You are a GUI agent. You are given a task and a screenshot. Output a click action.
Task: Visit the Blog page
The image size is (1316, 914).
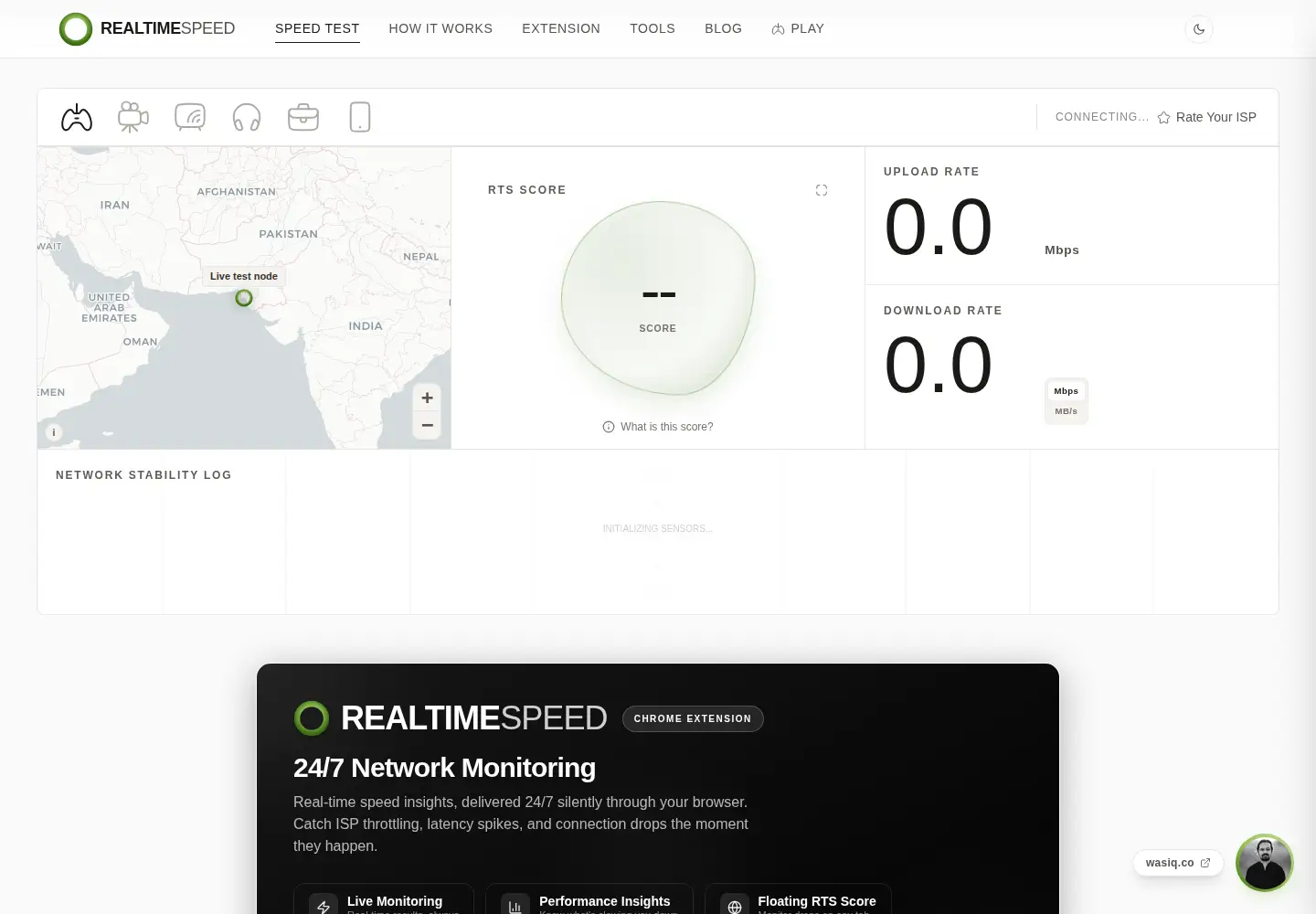(x=723, y=28)
